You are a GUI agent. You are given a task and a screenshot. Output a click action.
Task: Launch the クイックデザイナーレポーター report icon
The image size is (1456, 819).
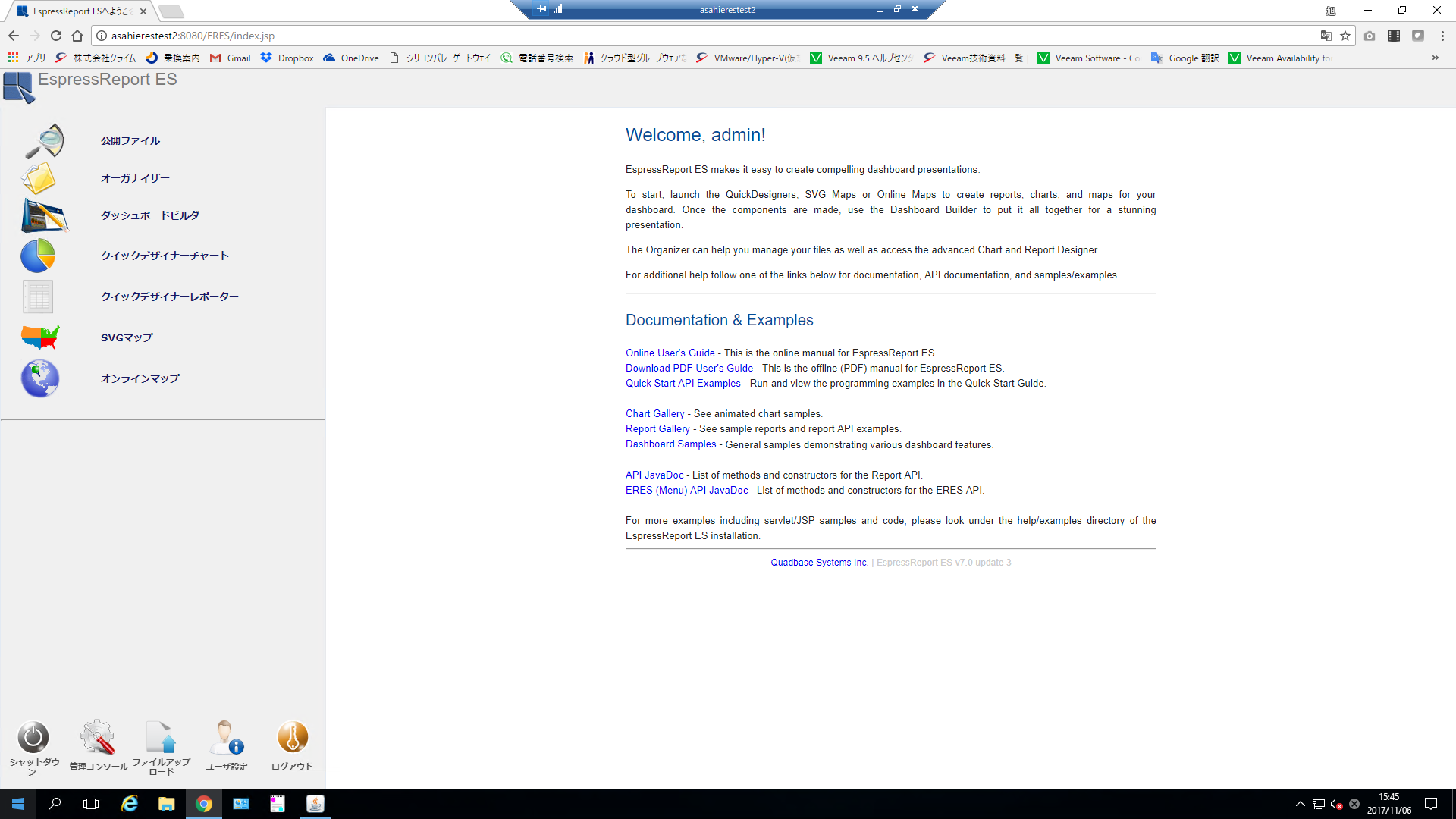(38, 297)
